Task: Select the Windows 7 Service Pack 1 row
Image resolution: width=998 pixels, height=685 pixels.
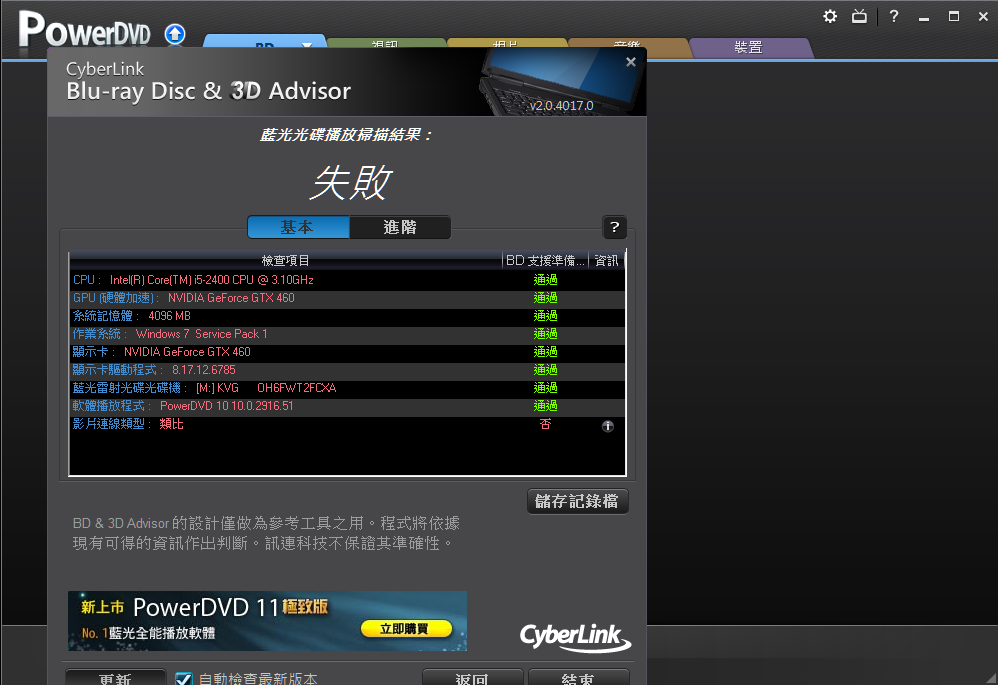Action: [x=347, y=334]
